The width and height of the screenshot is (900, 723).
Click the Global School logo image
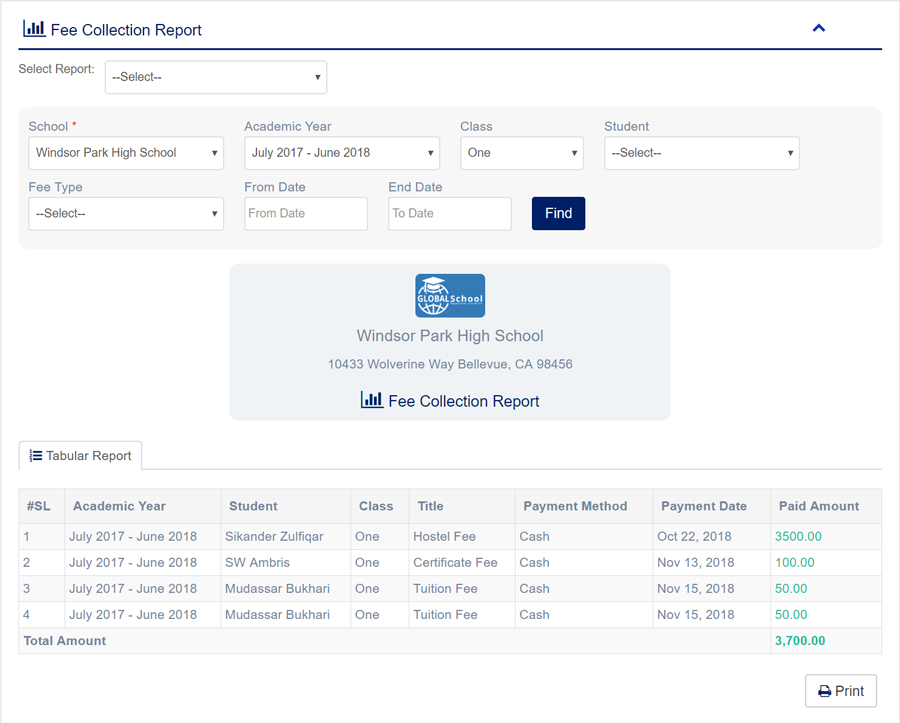pyautogui.click(x=450, y=296)
